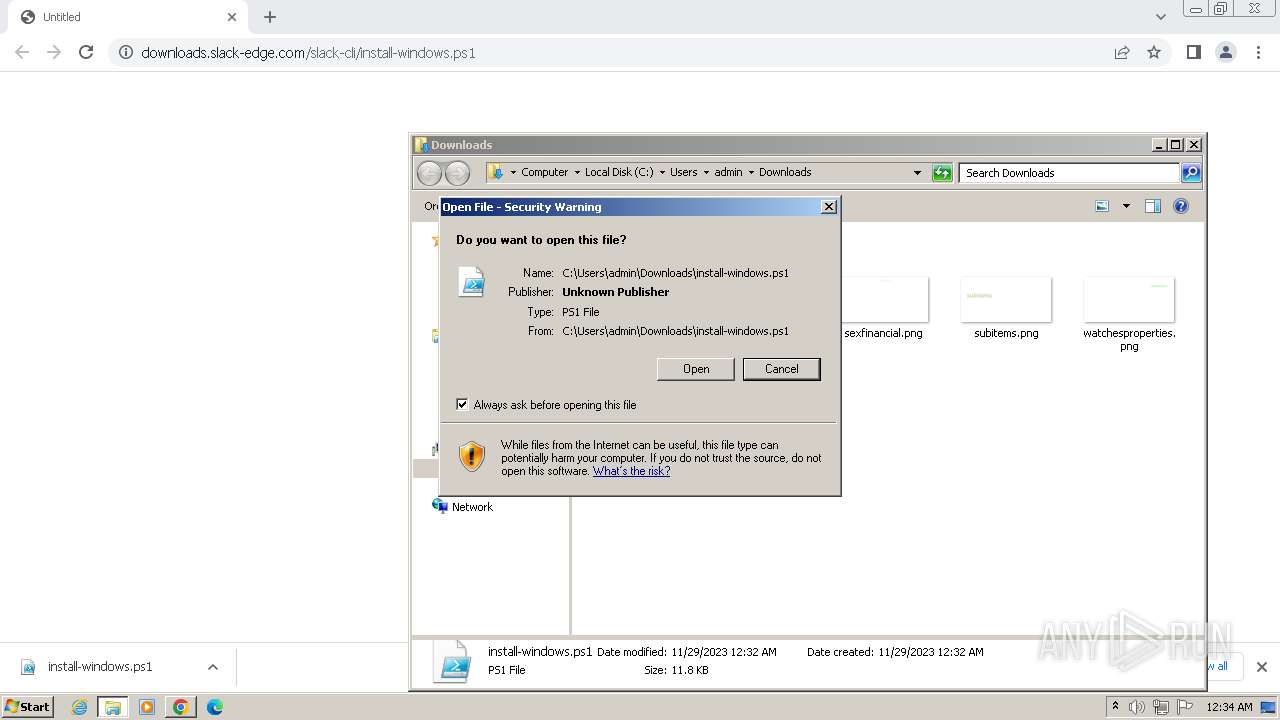Open What's the risk link
Screen dimensions: 1280x720
point(631,471)
